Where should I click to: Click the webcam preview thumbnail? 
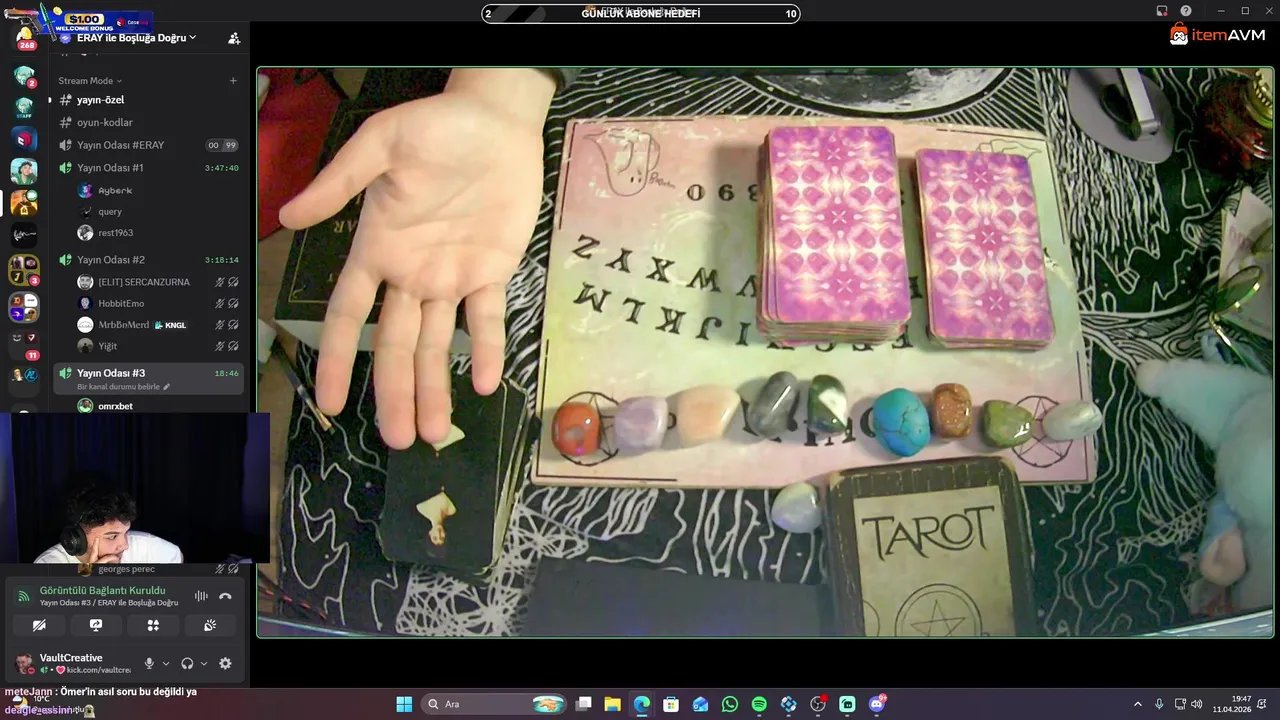[135, 489]
